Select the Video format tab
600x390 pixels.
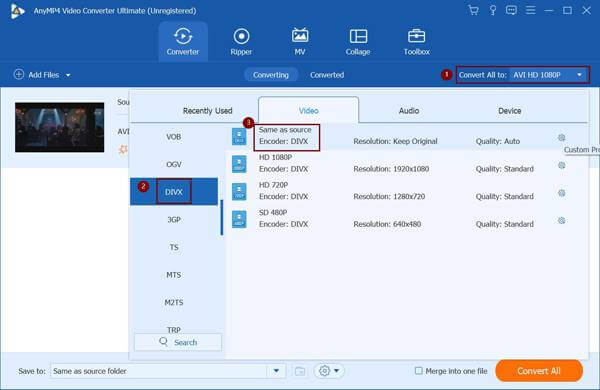coord(308,110)
